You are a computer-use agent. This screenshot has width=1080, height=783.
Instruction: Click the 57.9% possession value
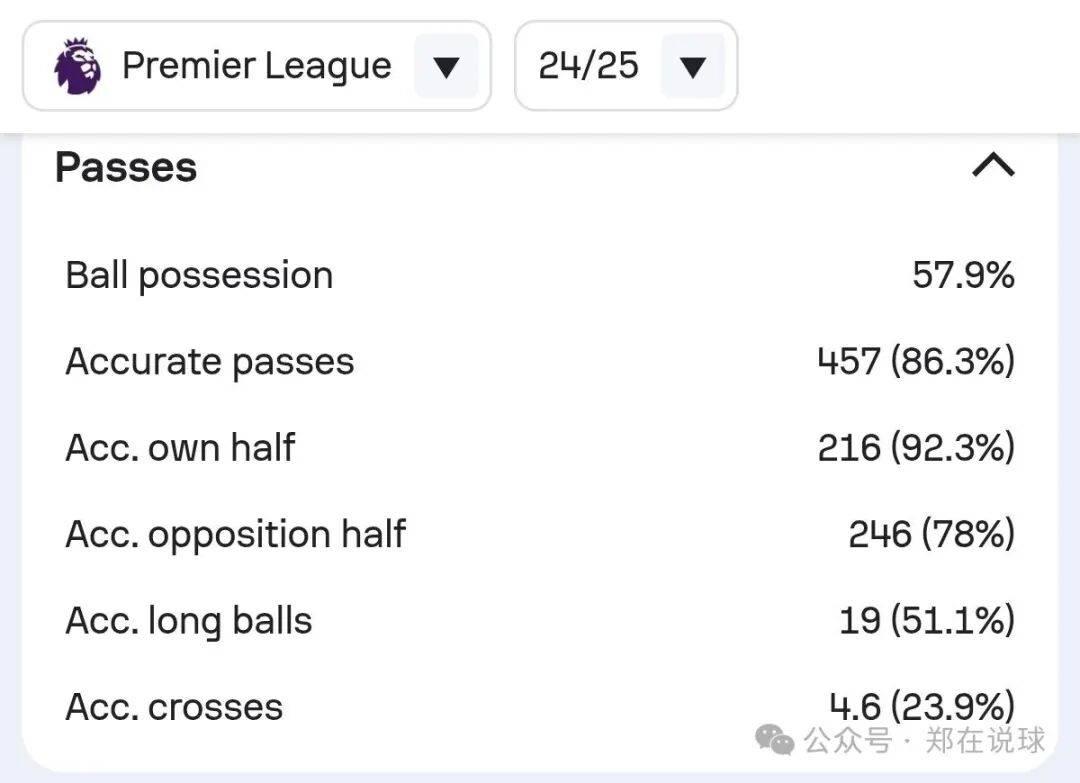click(962, 275)
